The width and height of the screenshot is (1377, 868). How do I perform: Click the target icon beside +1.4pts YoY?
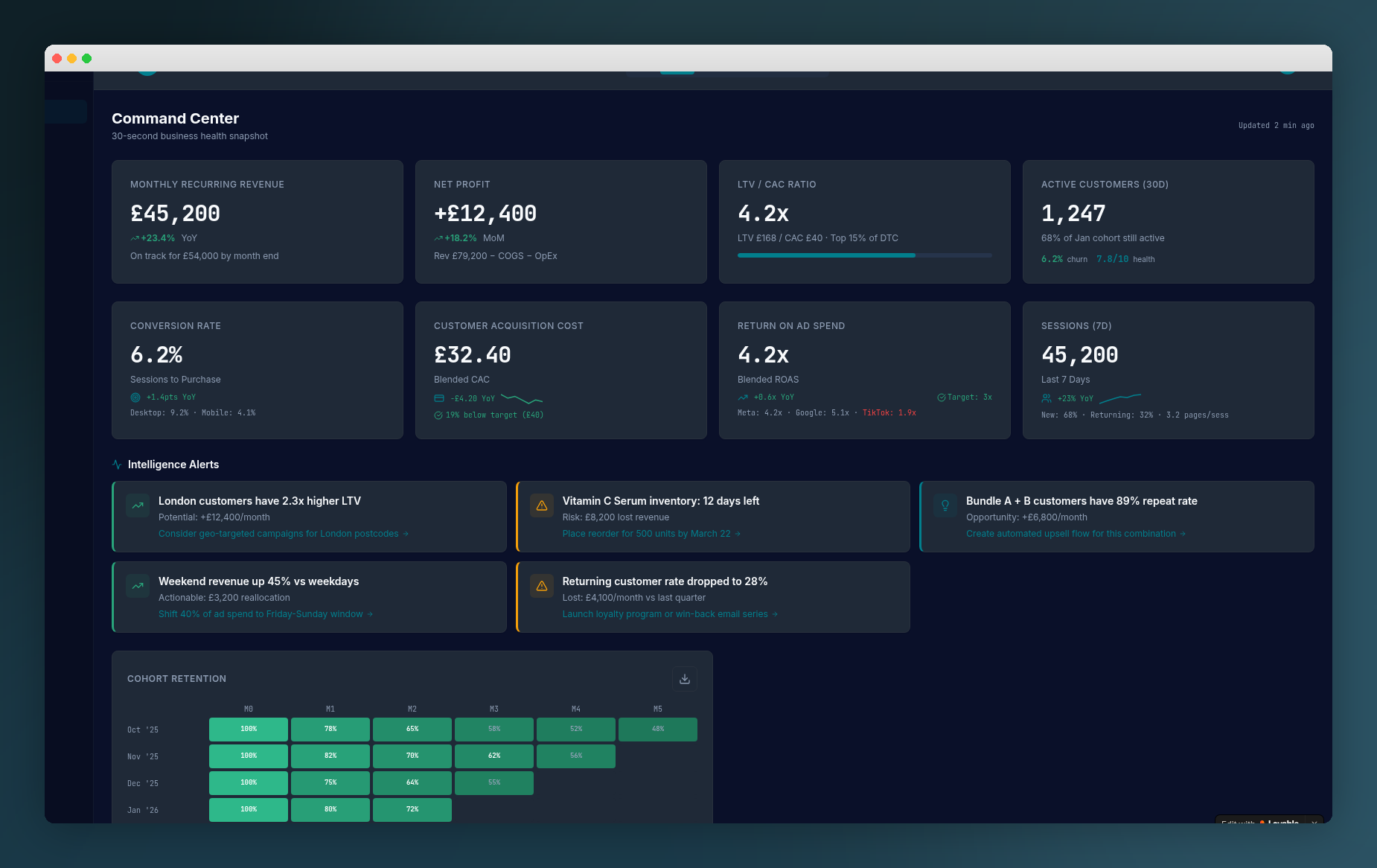pyautogui.click(x=135, y=398)
